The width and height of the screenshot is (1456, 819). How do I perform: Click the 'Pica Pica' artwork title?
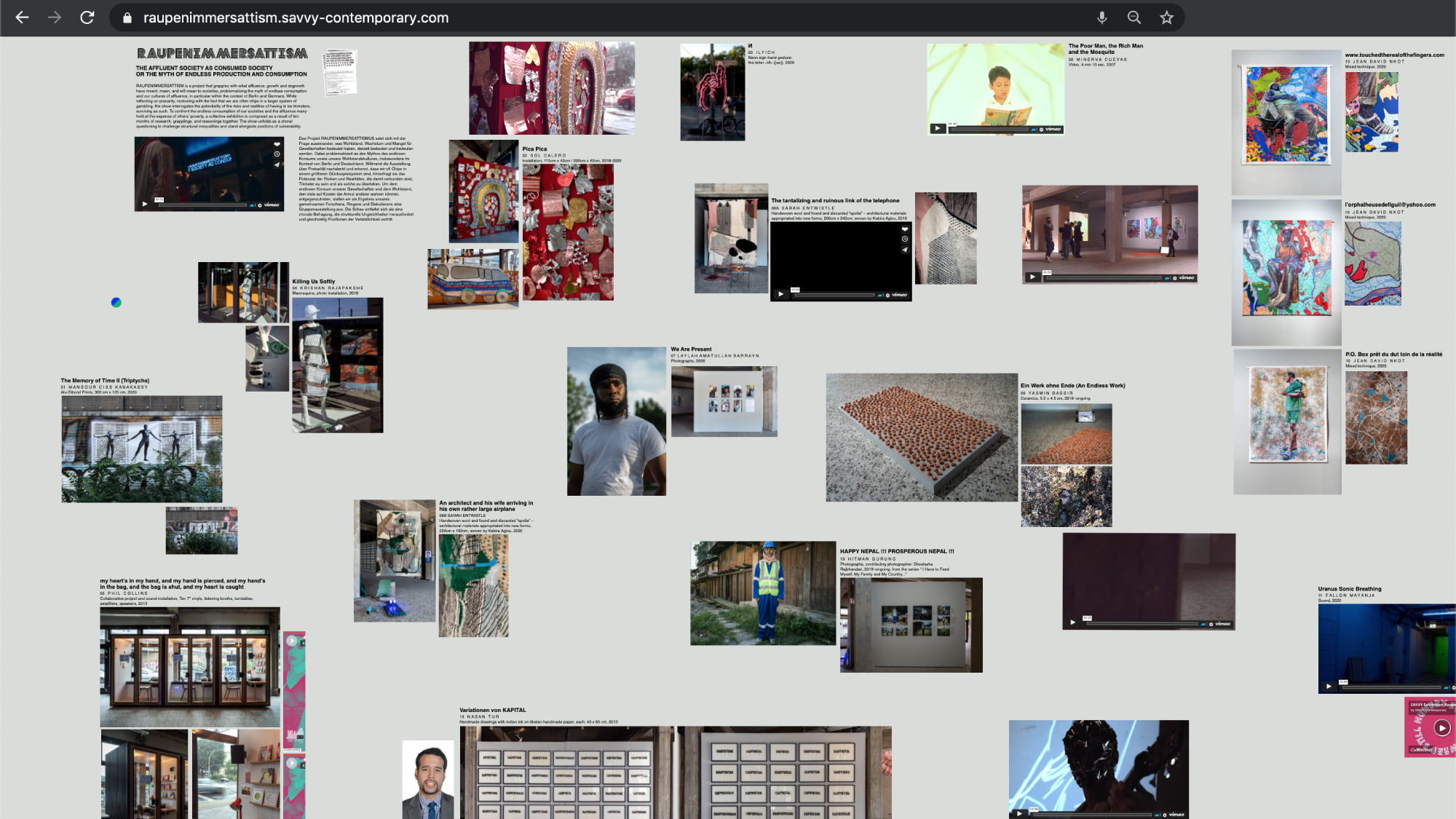point(534,149)
